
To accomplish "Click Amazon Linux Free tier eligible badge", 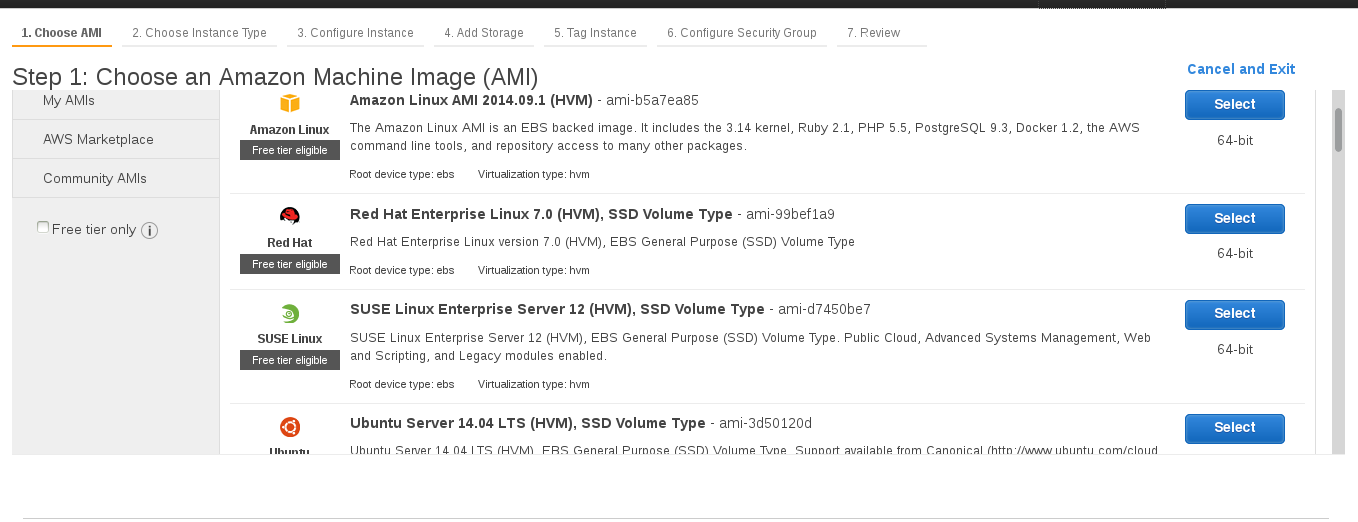I will [290, 150].
